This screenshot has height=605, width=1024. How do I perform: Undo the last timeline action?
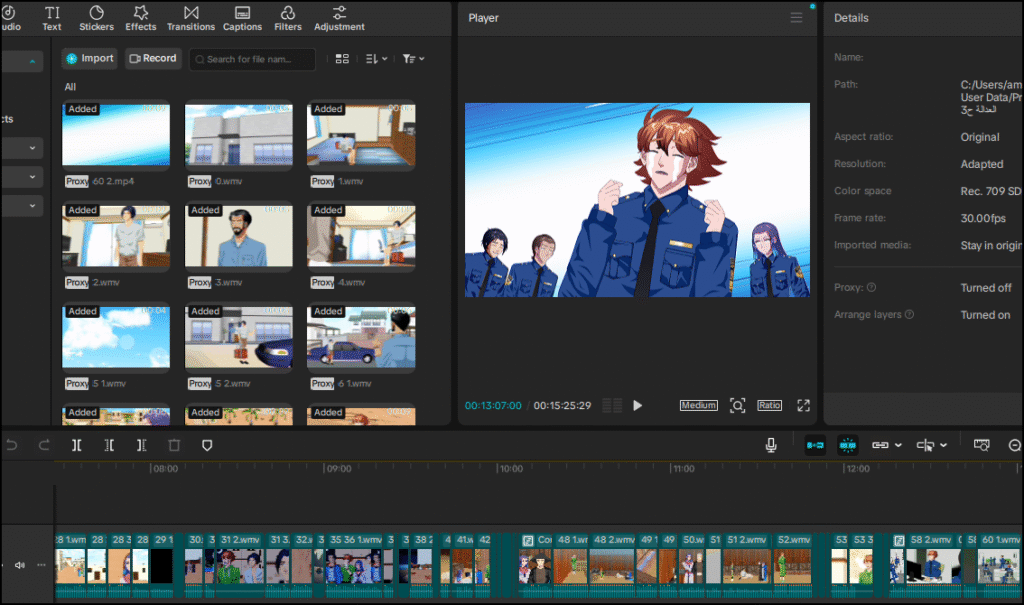click(12, 446)
